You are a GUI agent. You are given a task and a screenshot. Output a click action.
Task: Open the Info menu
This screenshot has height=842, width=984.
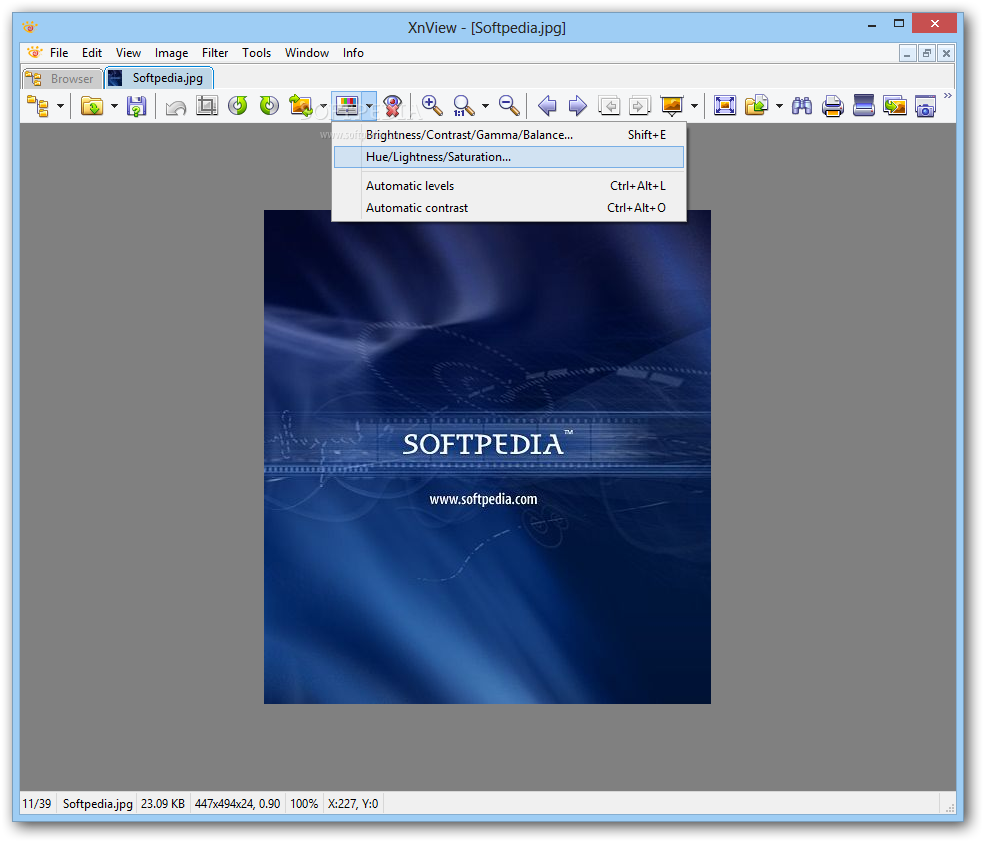tap(353, 53)
